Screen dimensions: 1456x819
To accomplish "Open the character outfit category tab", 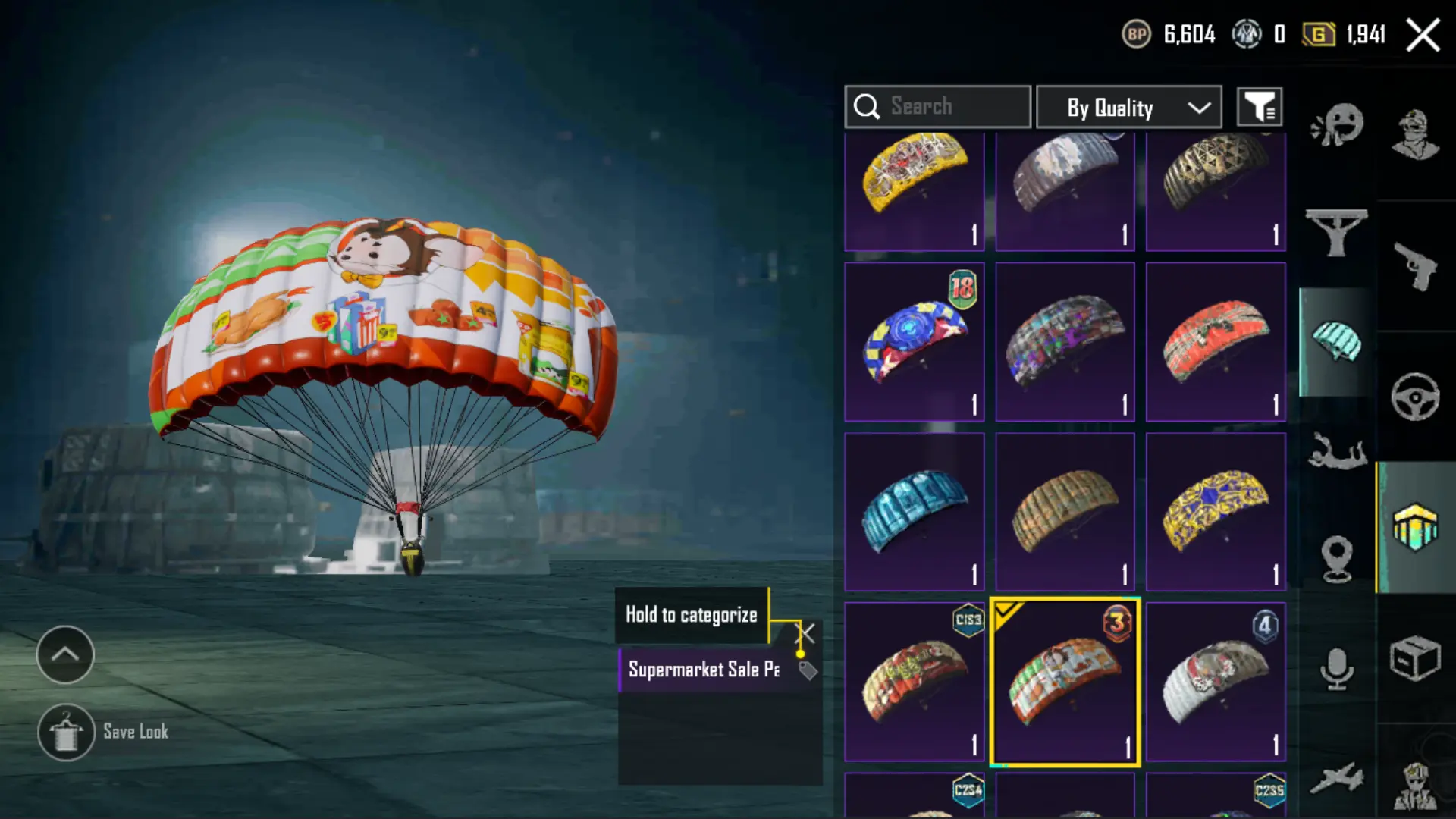I will pyautogui.click(x=1415, y=136).
